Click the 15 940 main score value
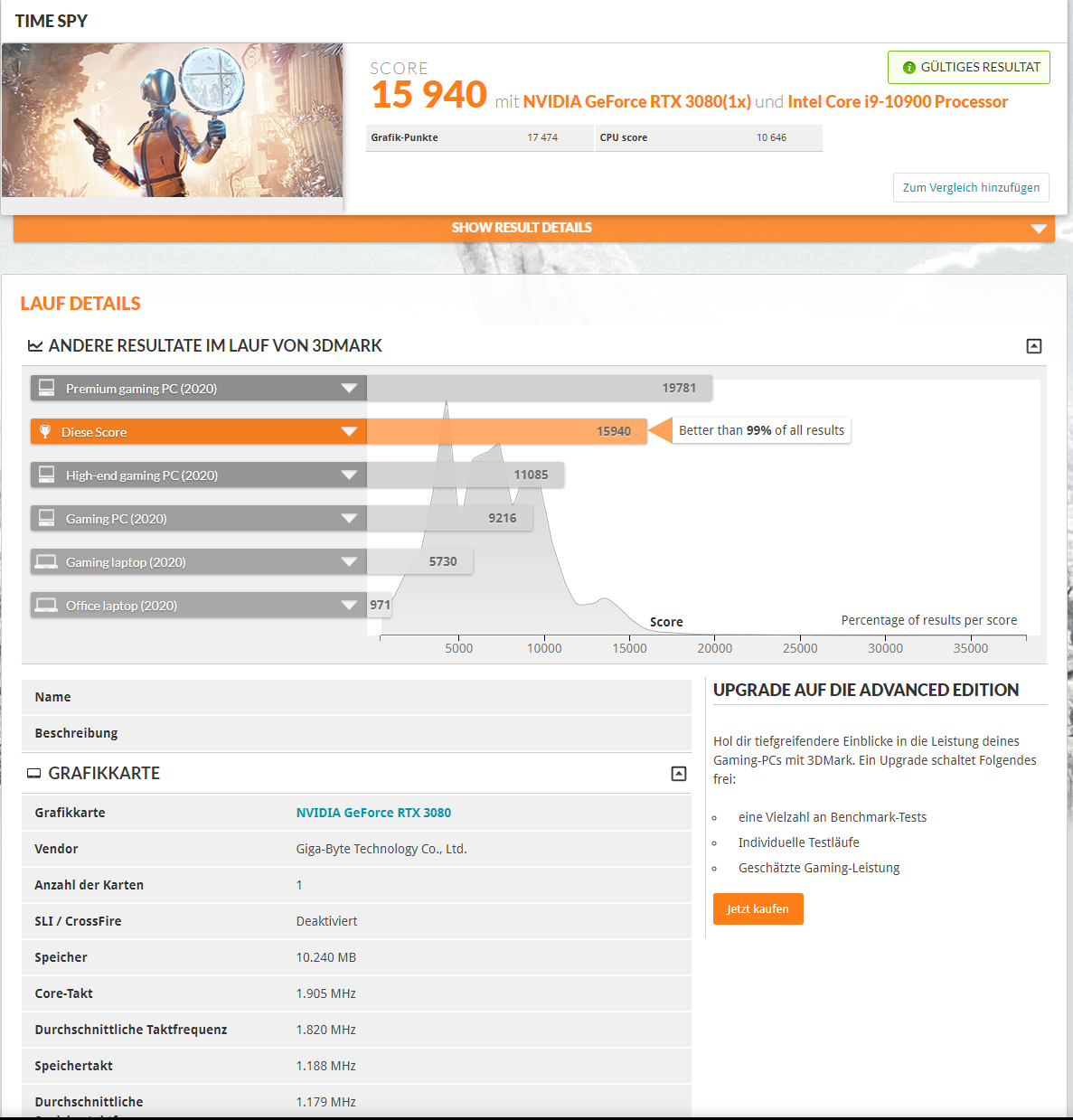 click(x=428, y=94)
